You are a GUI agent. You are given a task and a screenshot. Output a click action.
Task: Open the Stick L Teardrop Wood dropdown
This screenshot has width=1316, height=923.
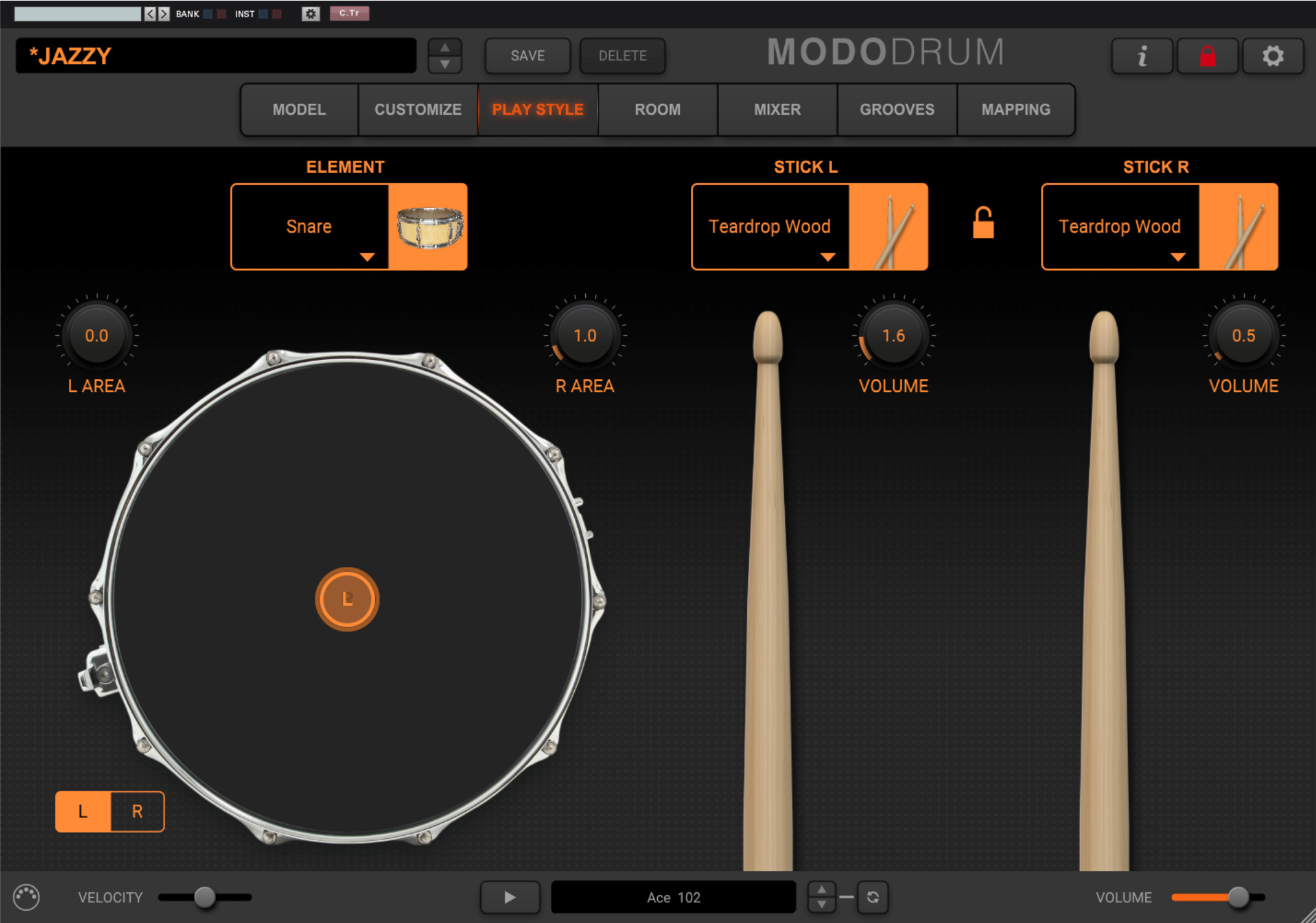pos(770,227)
